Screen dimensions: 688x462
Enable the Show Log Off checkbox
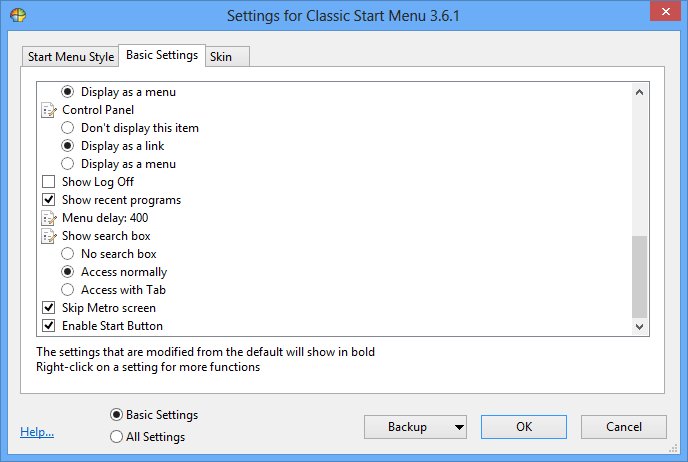coord(48,182)
